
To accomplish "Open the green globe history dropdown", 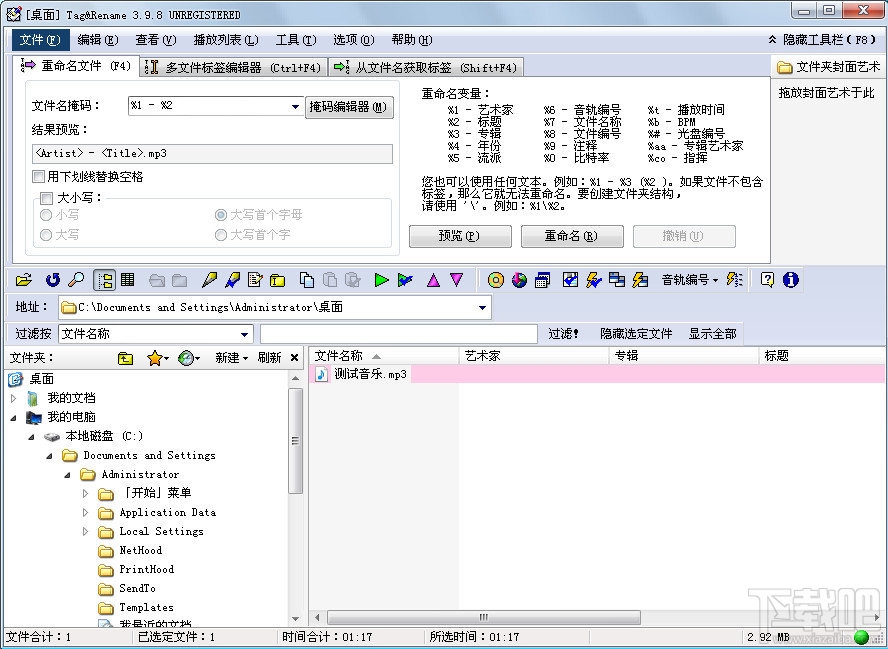I will coord(189,358).
